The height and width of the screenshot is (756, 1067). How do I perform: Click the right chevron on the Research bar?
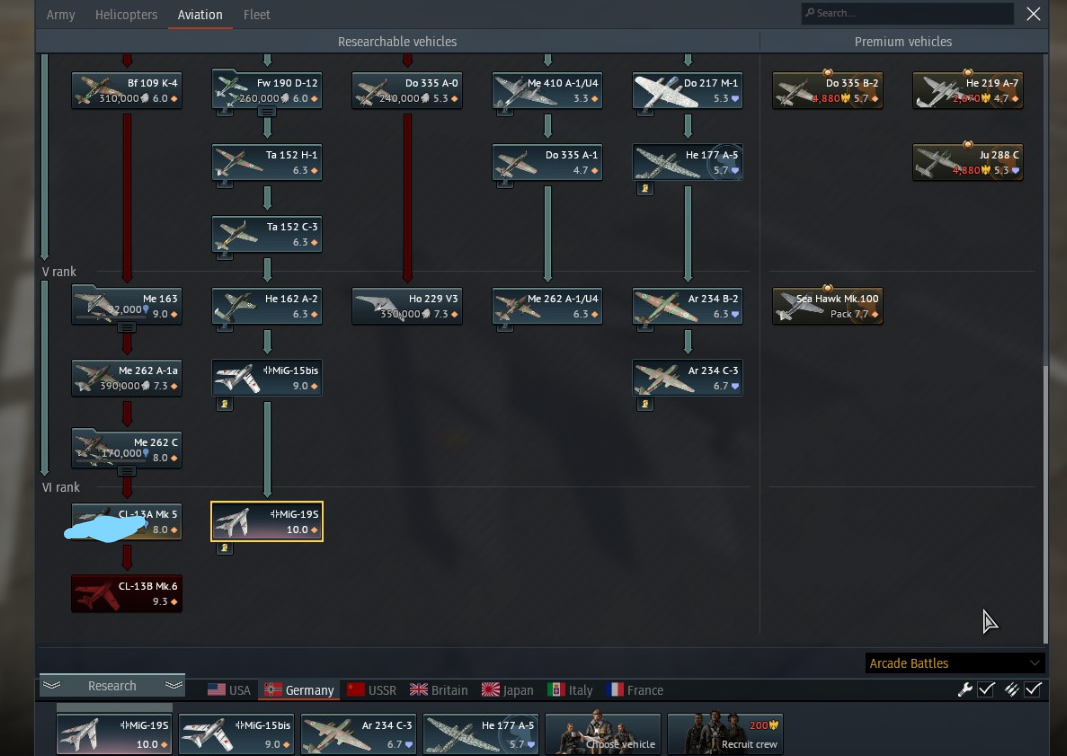click(174, 685)
